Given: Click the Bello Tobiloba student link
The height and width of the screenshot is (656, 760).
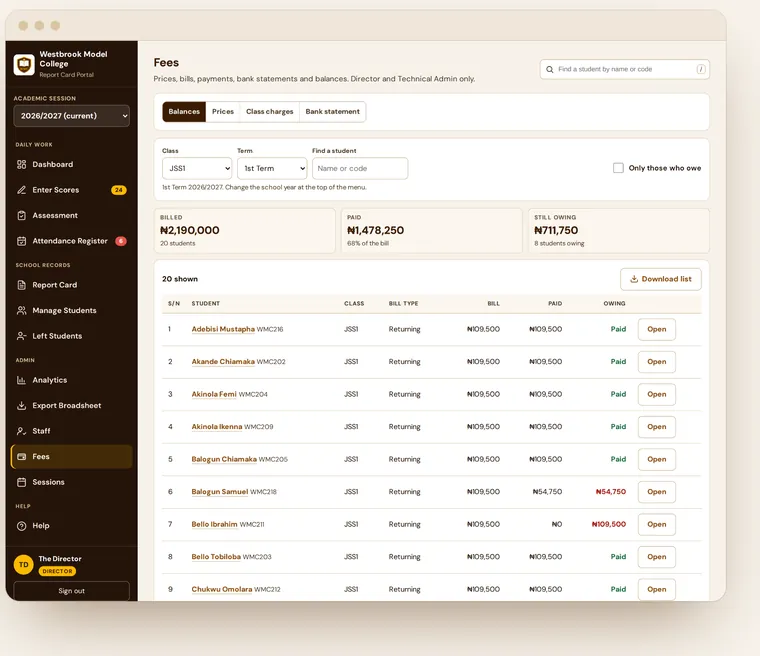Looking at the screenshot, I should click(216, 557).
